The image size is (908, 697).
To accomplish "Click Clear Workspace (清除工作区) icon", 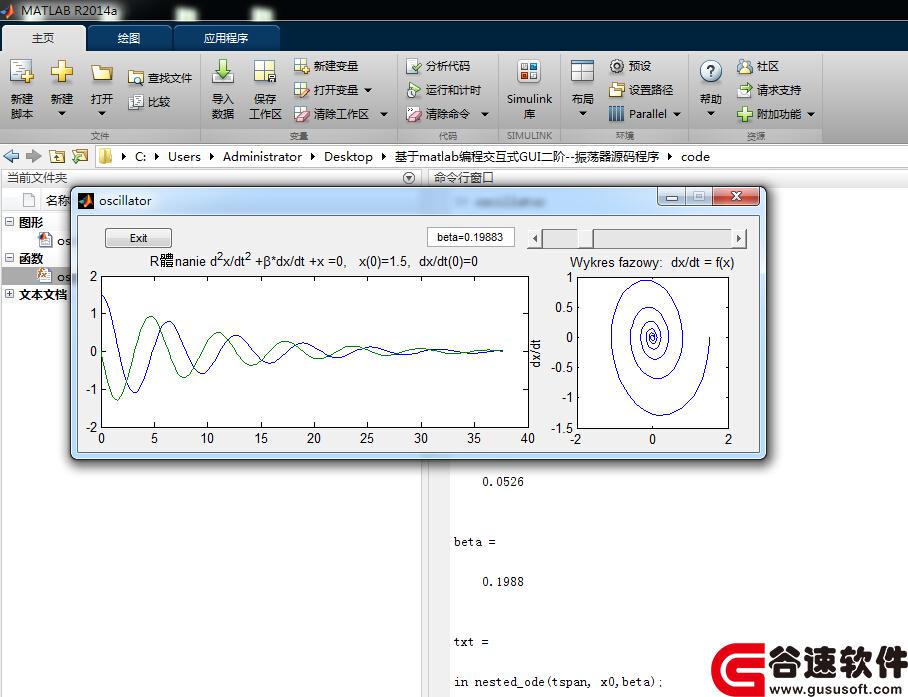I will point(301,114).
